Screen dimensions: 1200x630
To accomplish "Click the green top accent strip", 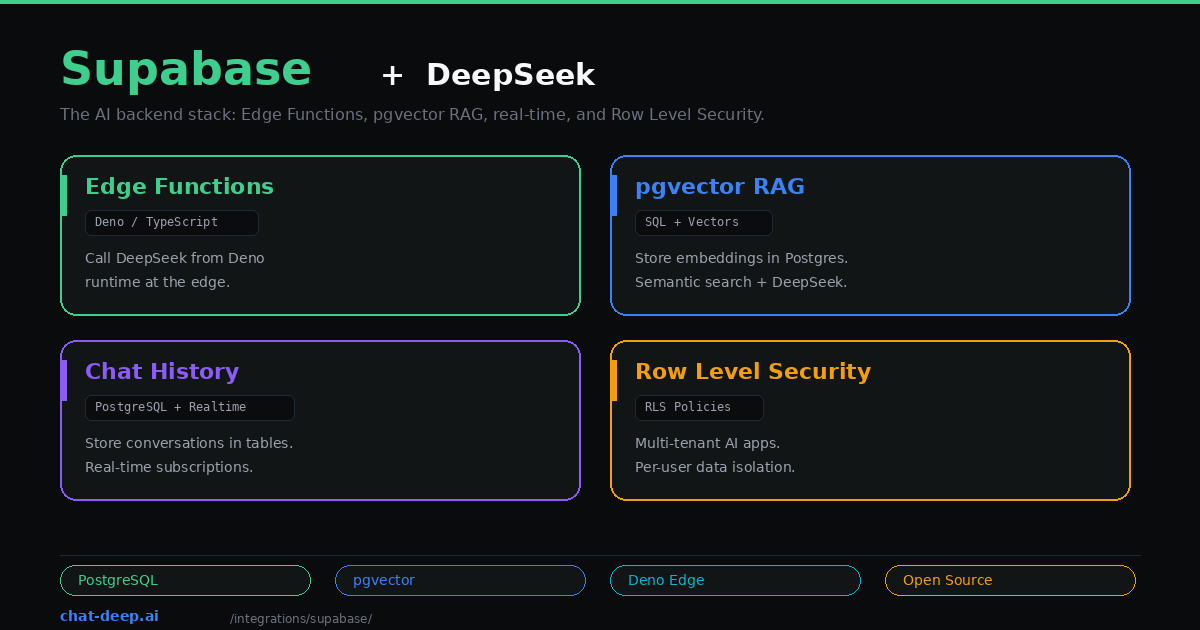I will pos(600,2).
